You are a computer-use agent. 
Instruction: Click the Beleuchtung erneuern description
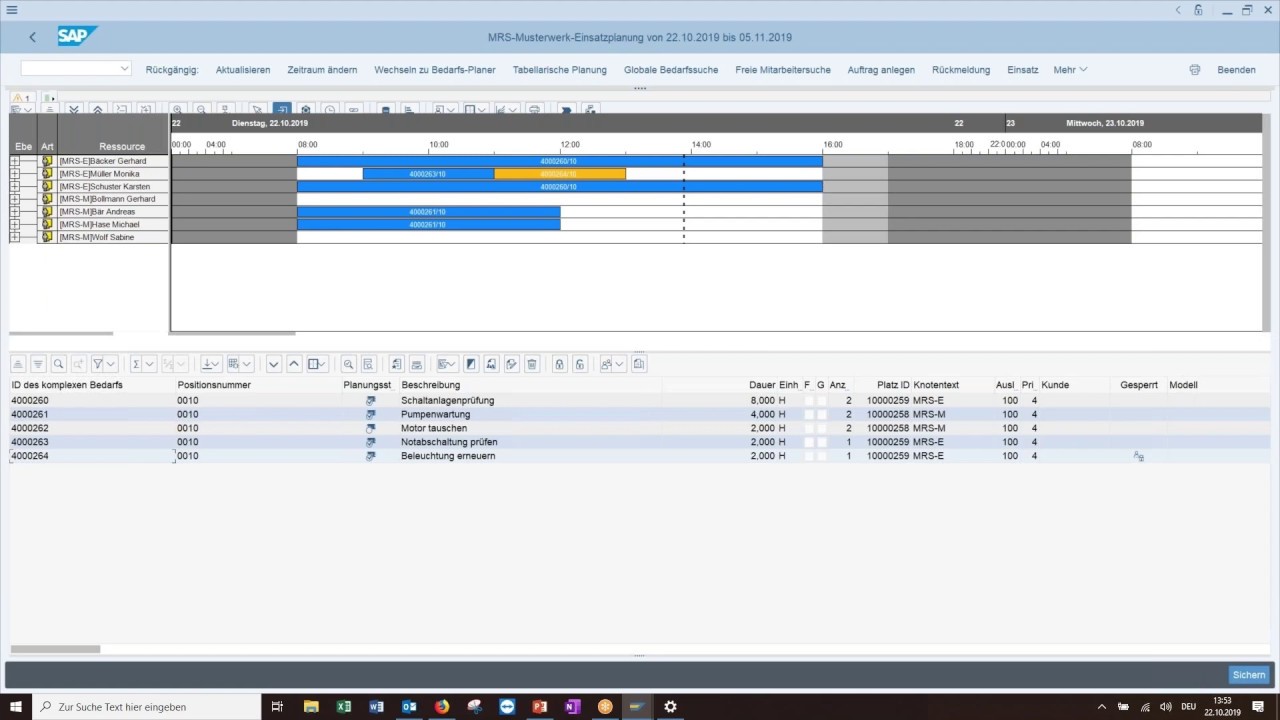(x=448, y=456)
